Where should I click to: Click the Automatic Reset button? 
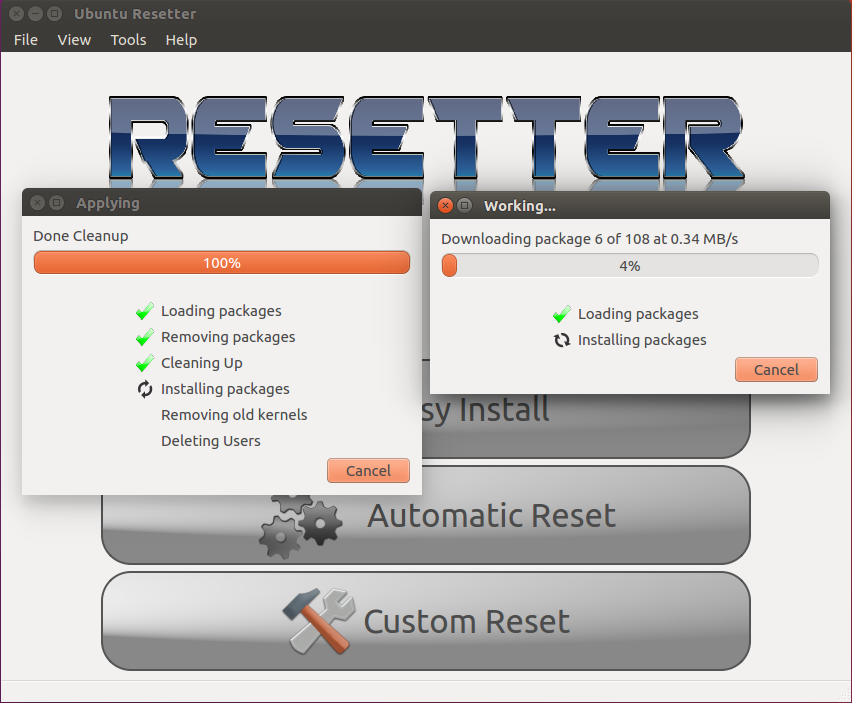pos(425,515)
